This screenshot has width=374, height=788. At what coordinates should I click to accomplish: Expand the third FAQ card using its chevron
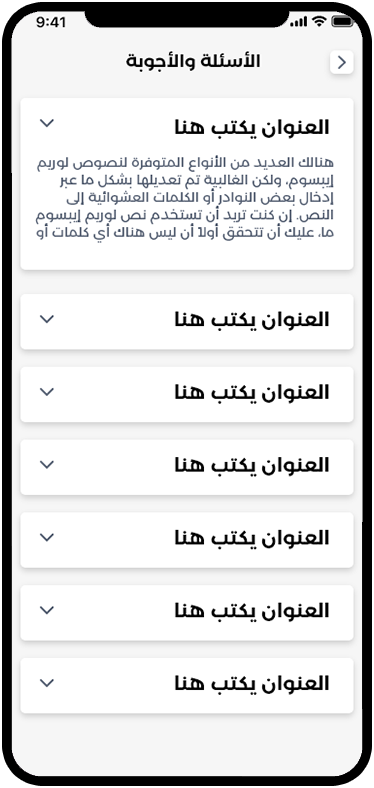[47, 391]
